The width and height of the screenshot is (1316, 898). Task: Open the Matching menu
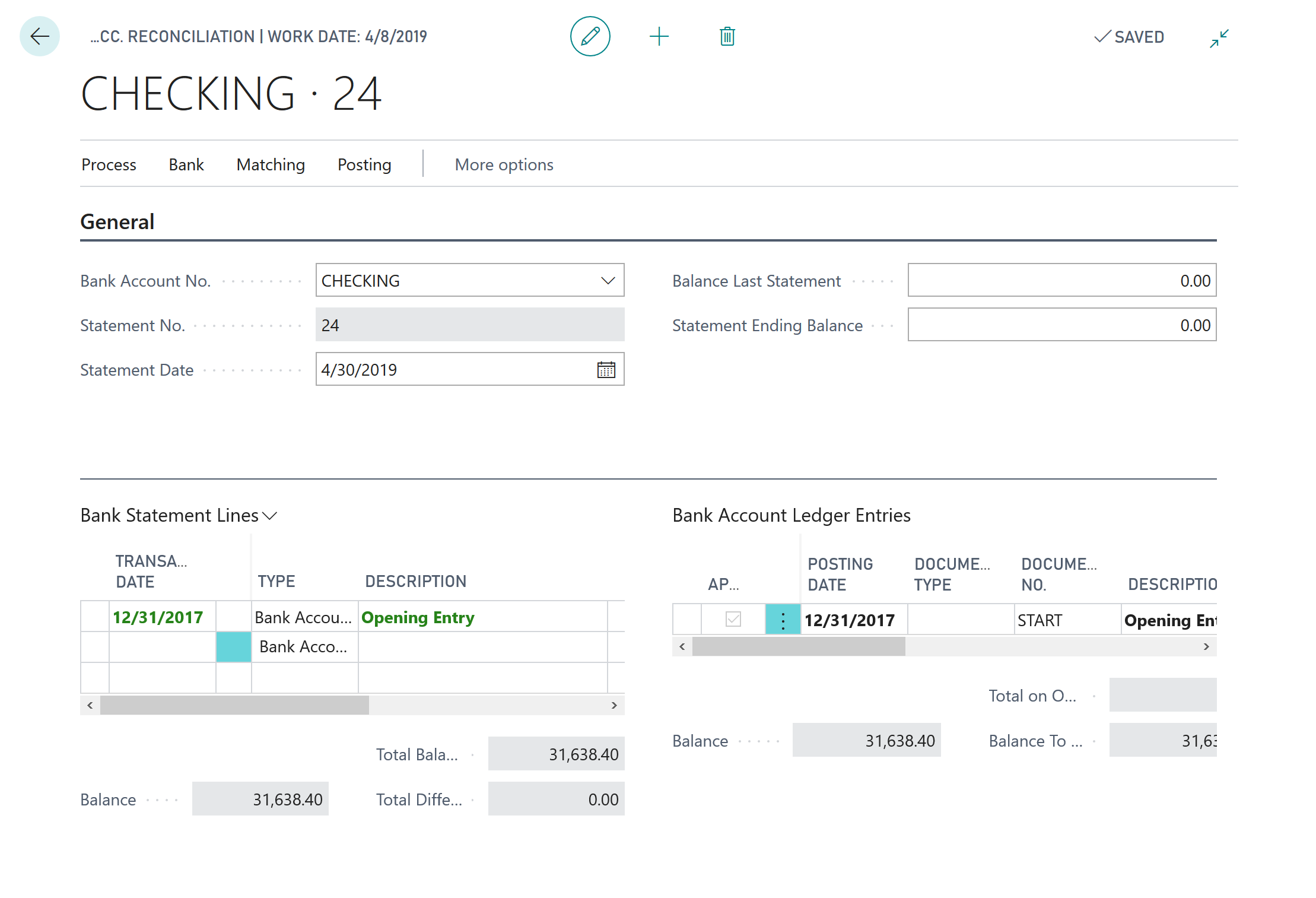click(271, 164)
